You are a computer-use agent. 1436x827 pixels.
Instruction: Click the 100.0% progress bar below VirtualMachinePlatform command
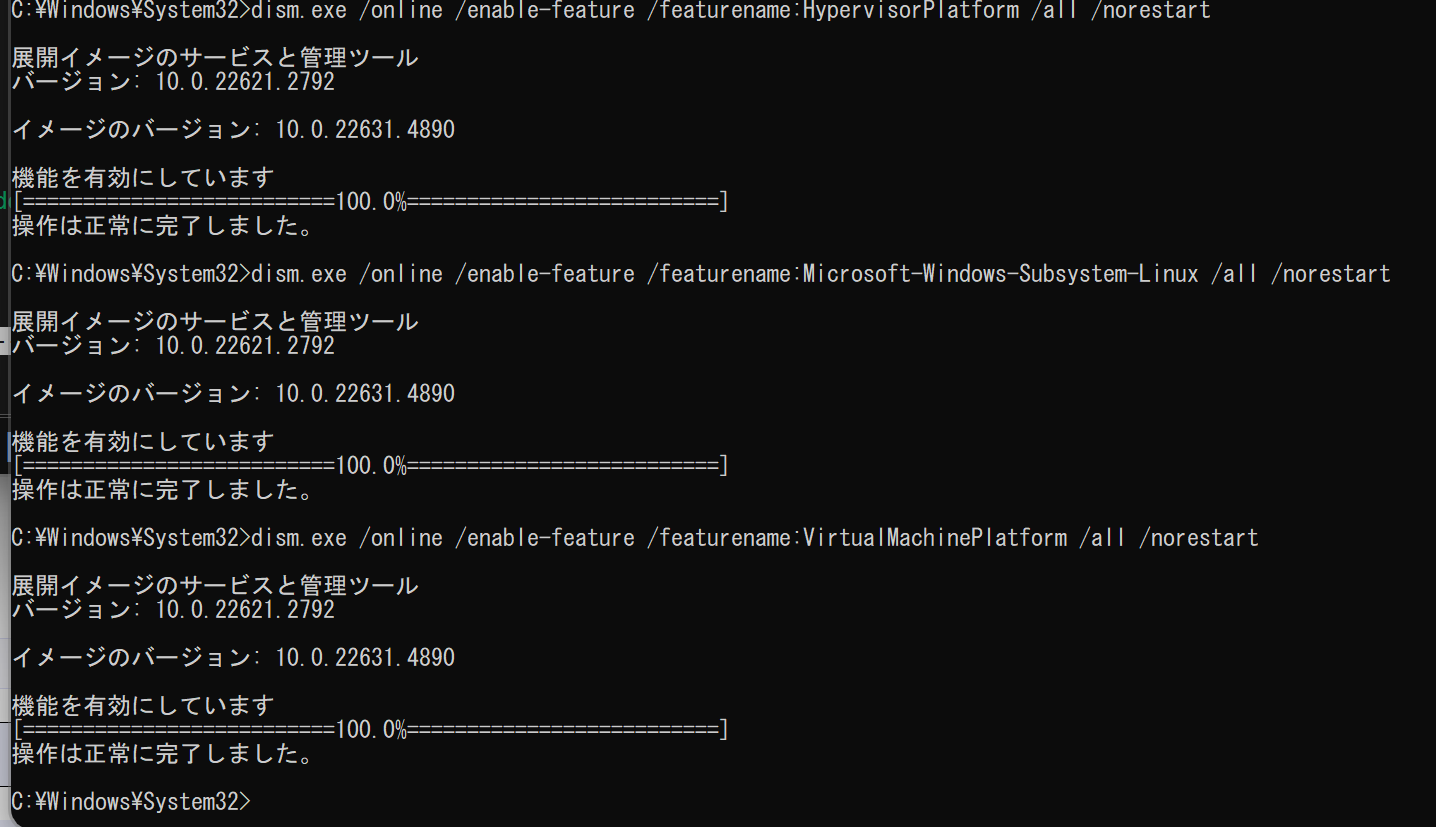tap(370, 730)
